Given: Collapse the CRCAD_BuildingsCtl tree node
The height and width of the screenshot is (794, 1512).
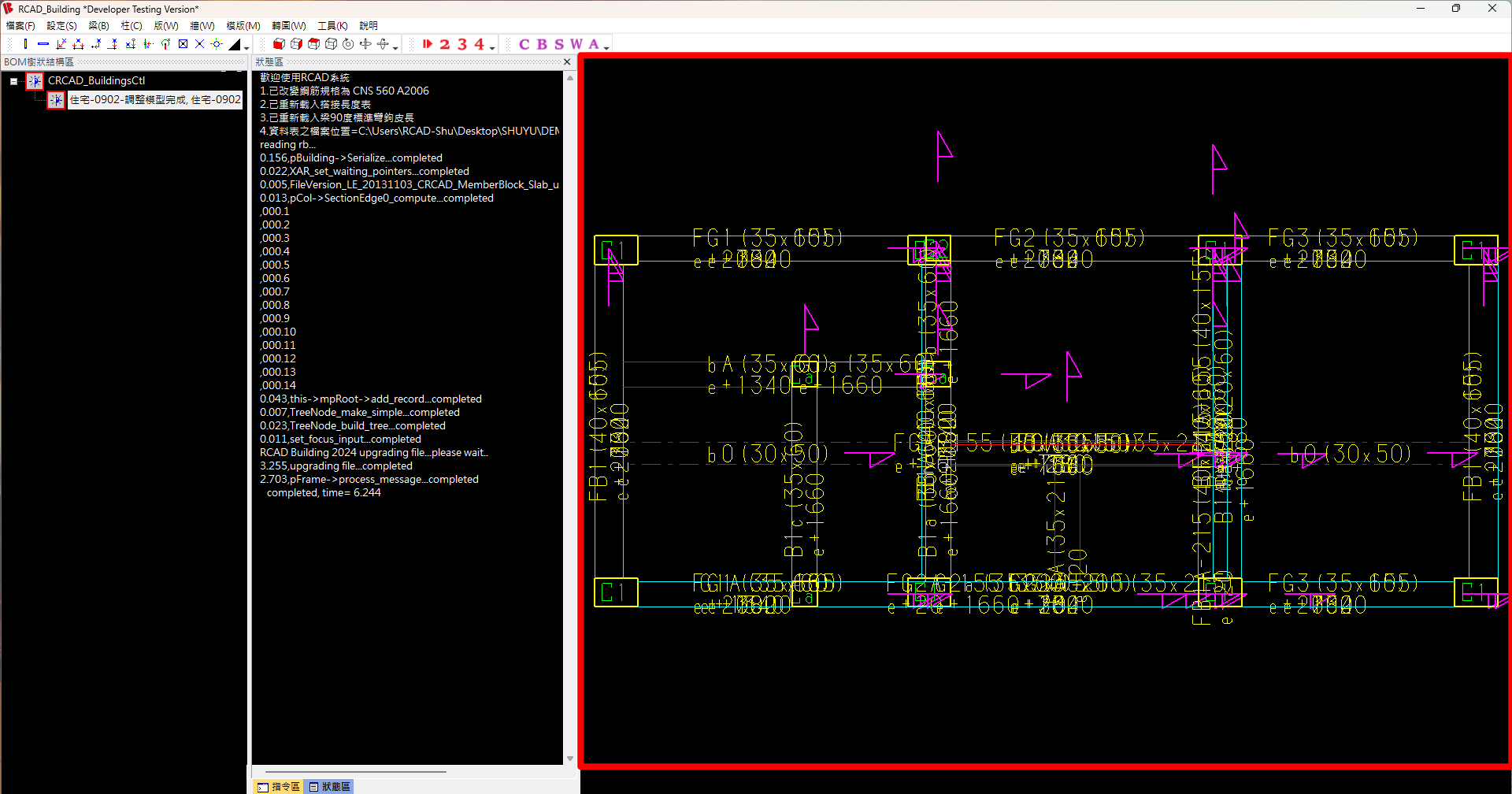Looking at the screenshot, I should coord(13,81).
